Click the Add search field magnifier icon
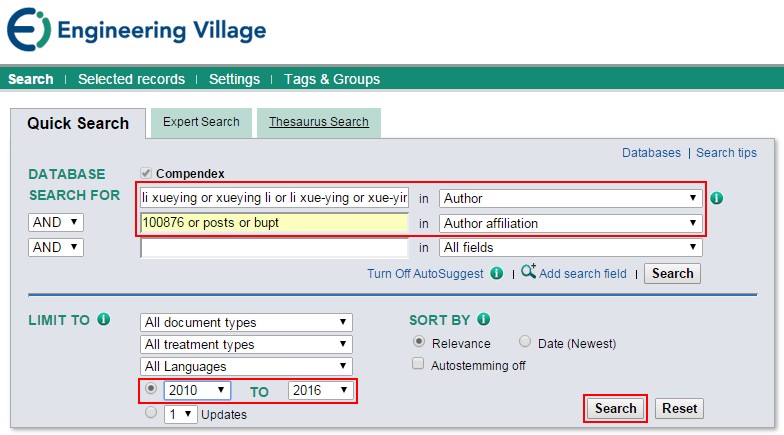Screen dimensions: 784x435 (528, 272)
